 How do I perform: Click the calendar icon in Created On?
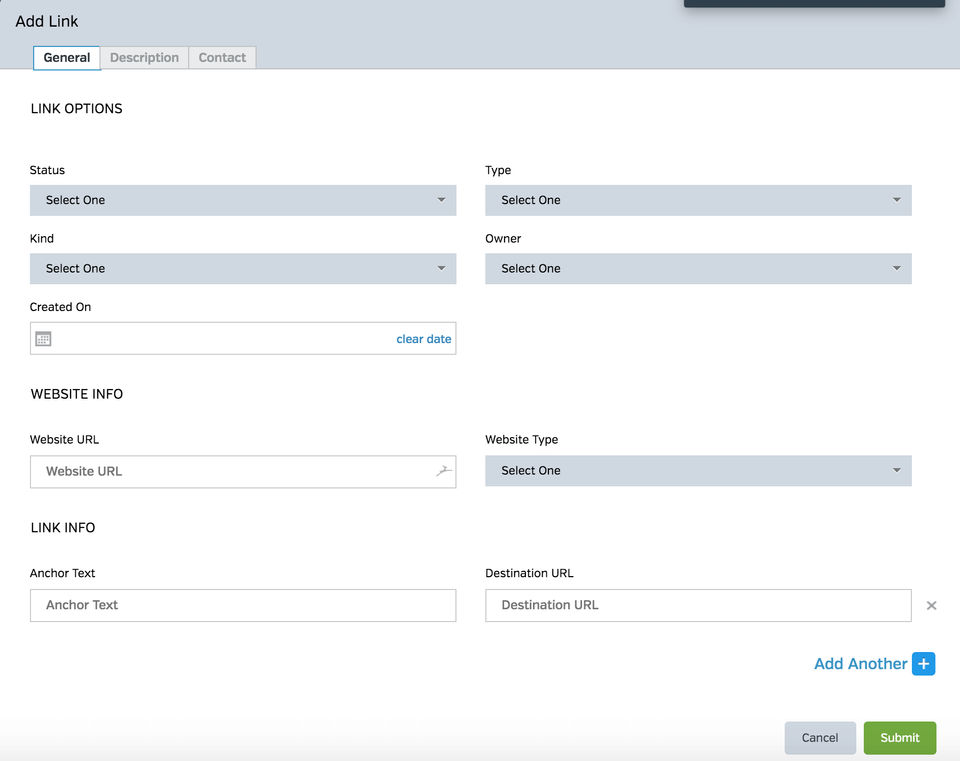coord(43,339)
